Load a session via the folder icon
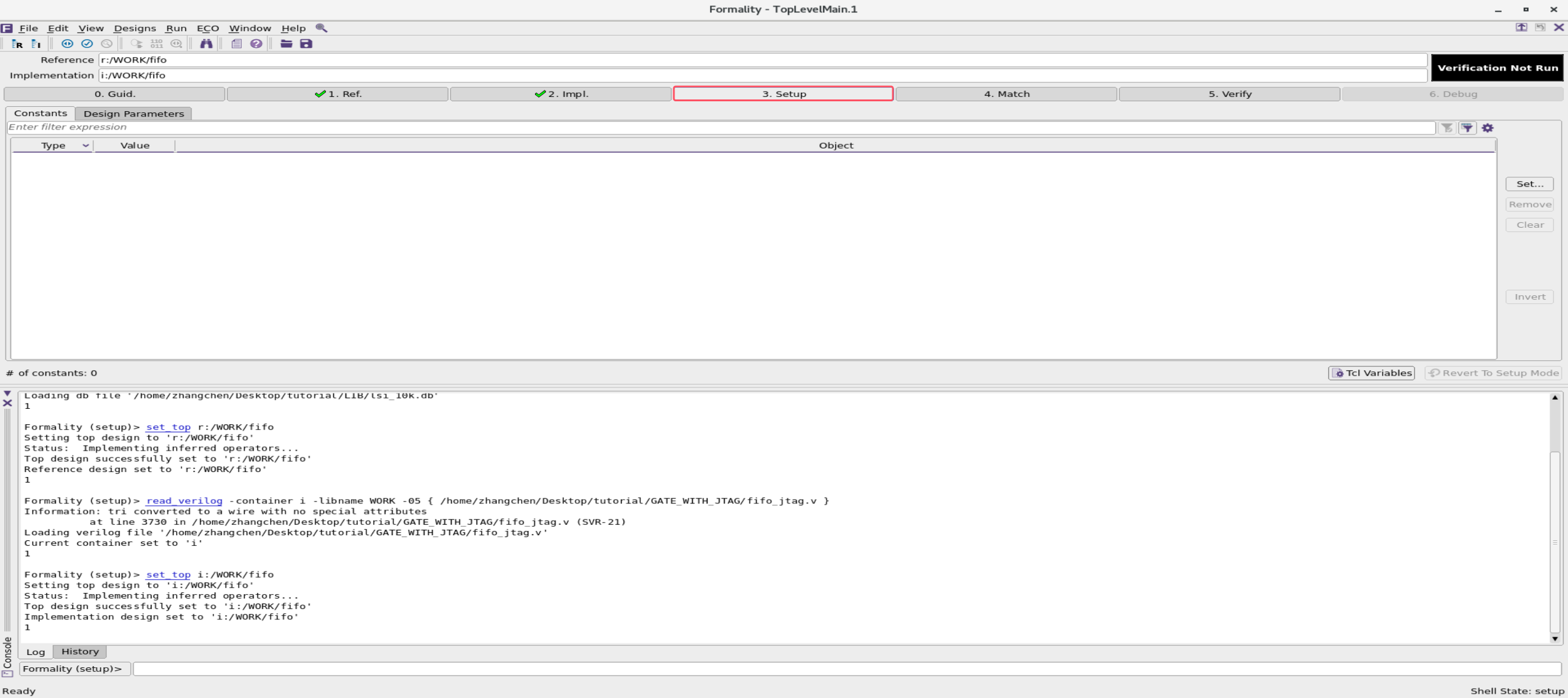This screenshot has height=698, width=1568. coord(285,44)
